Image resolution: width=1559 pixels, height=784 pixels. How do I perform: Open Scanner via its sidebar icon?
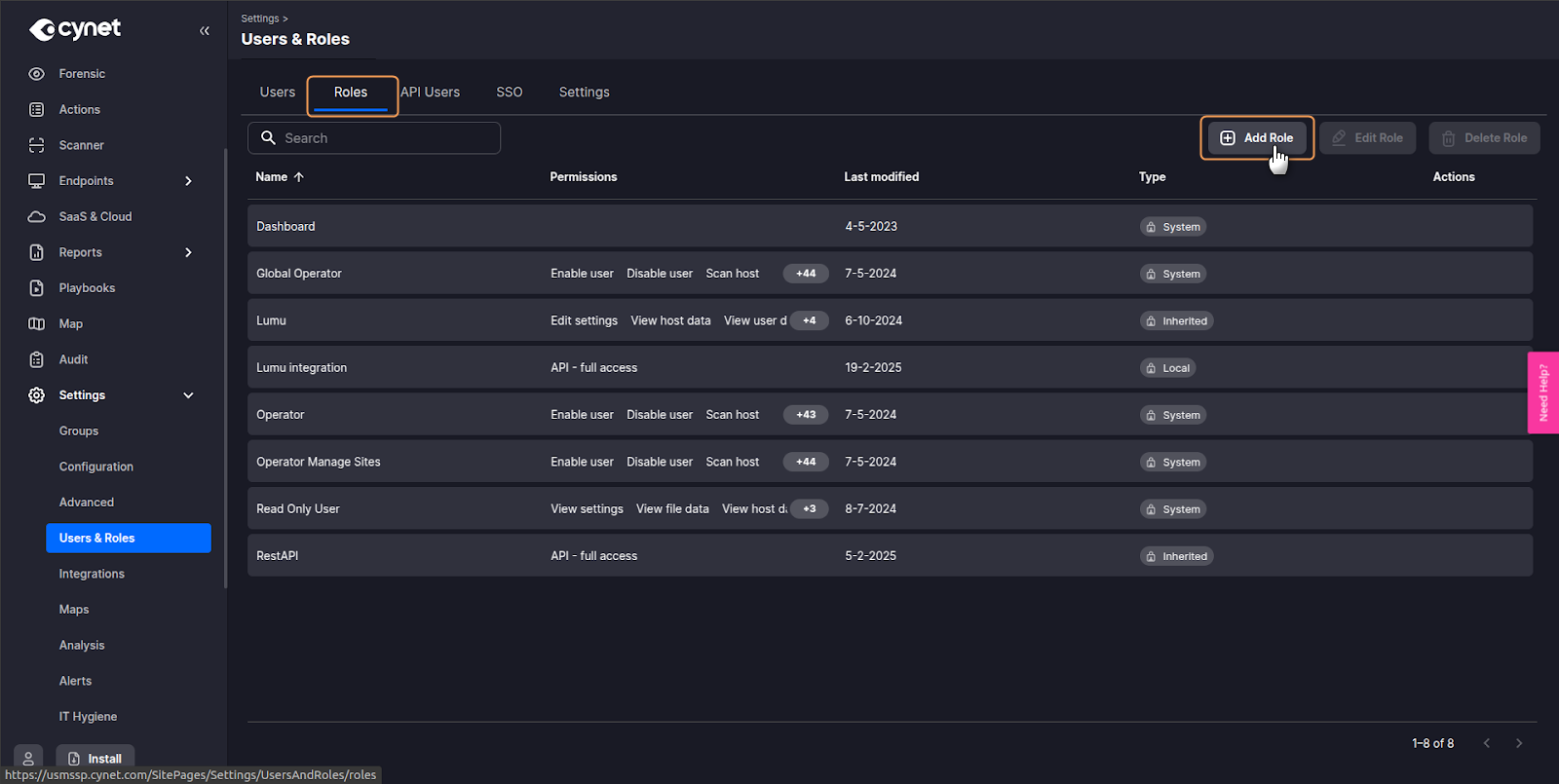(x=37, y=145)
